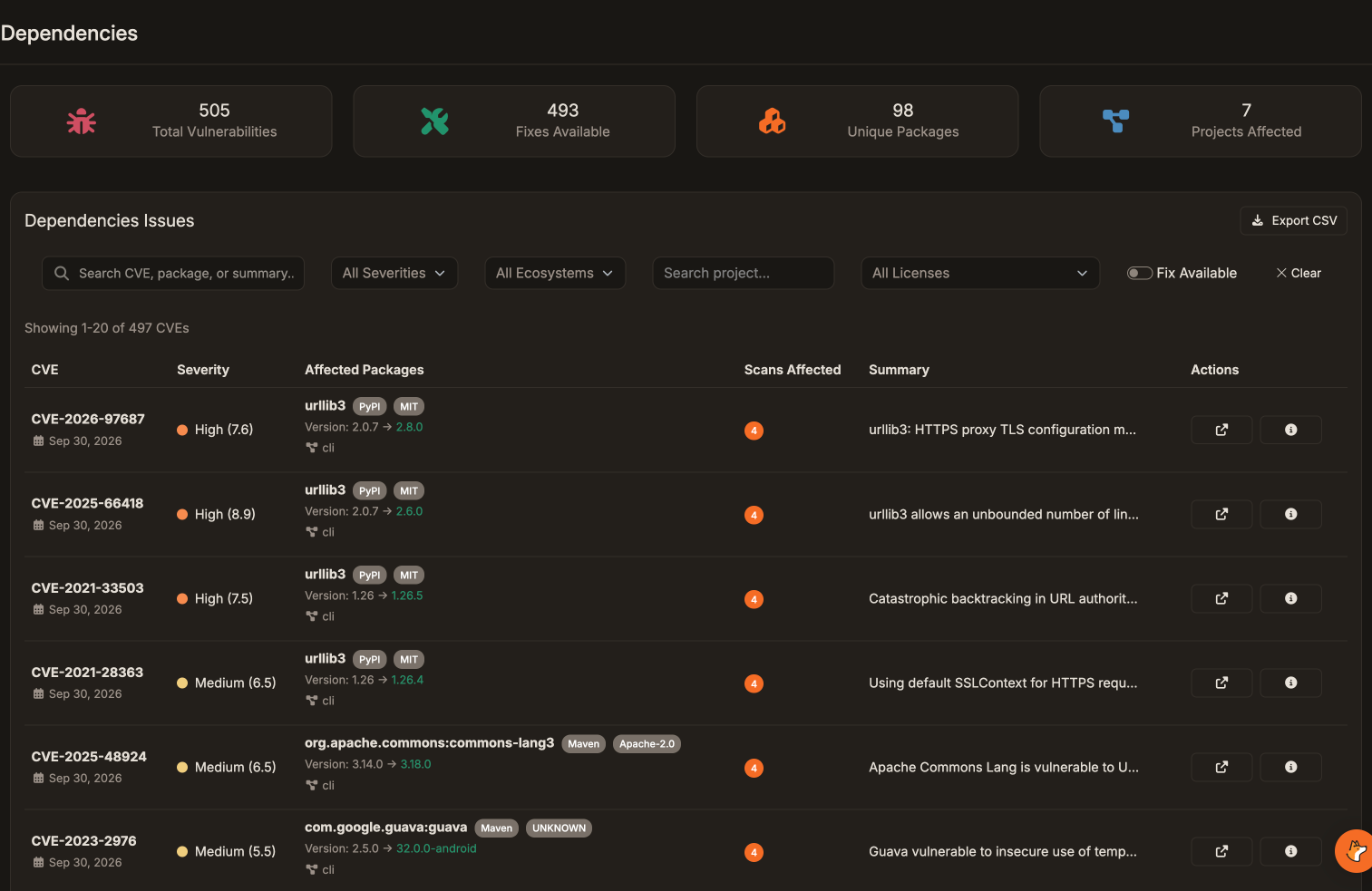Click the search magnifier icon
1372x891 pixels.
tap(62, 273)
